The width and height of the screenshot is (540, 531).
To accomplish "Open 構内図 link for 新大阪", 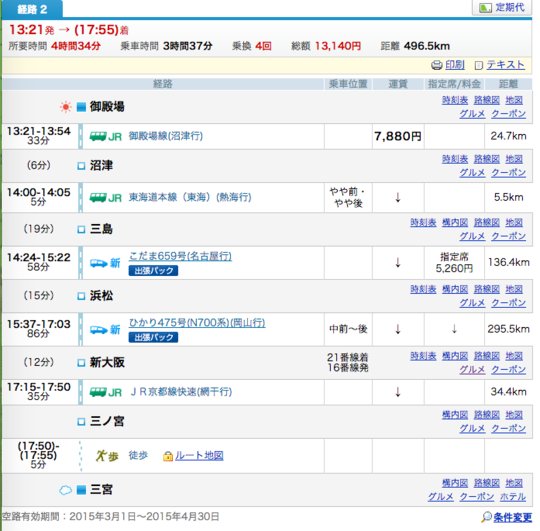I will (455, 356).
